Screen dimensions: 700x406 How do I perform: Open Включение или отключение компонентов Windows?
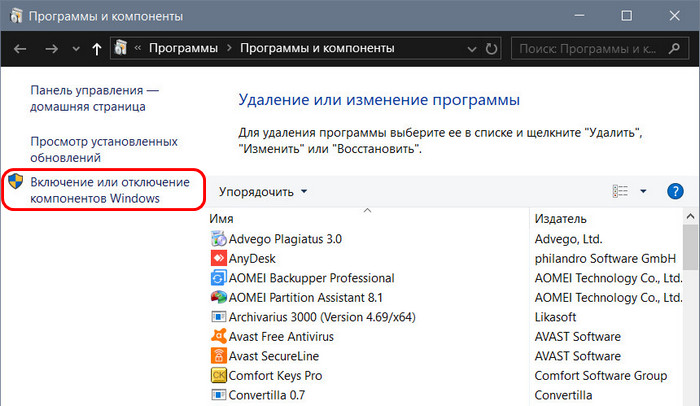[110, 190]
